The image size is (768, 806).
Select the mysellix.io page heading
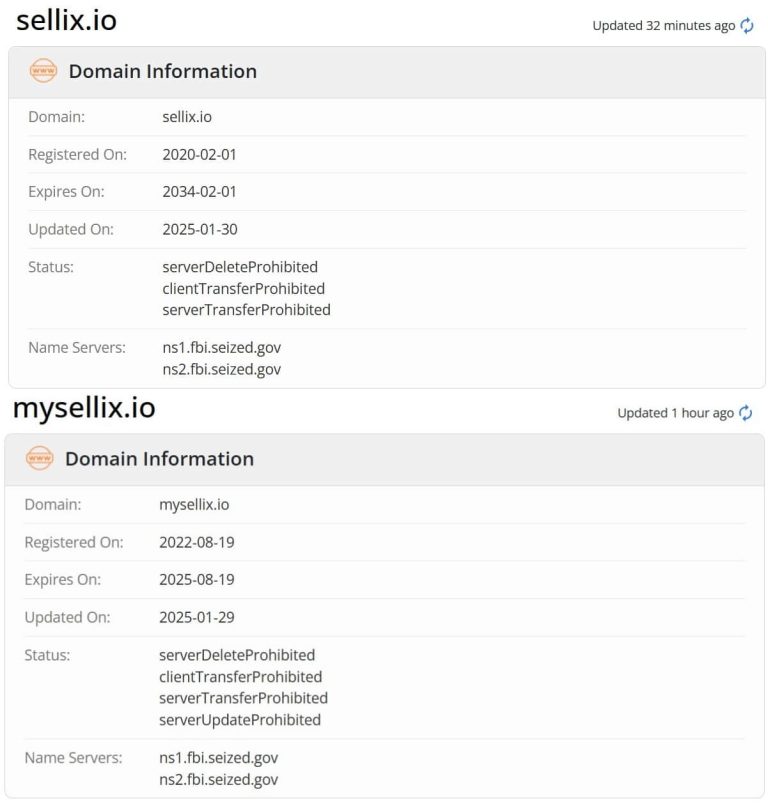(83, 408)
